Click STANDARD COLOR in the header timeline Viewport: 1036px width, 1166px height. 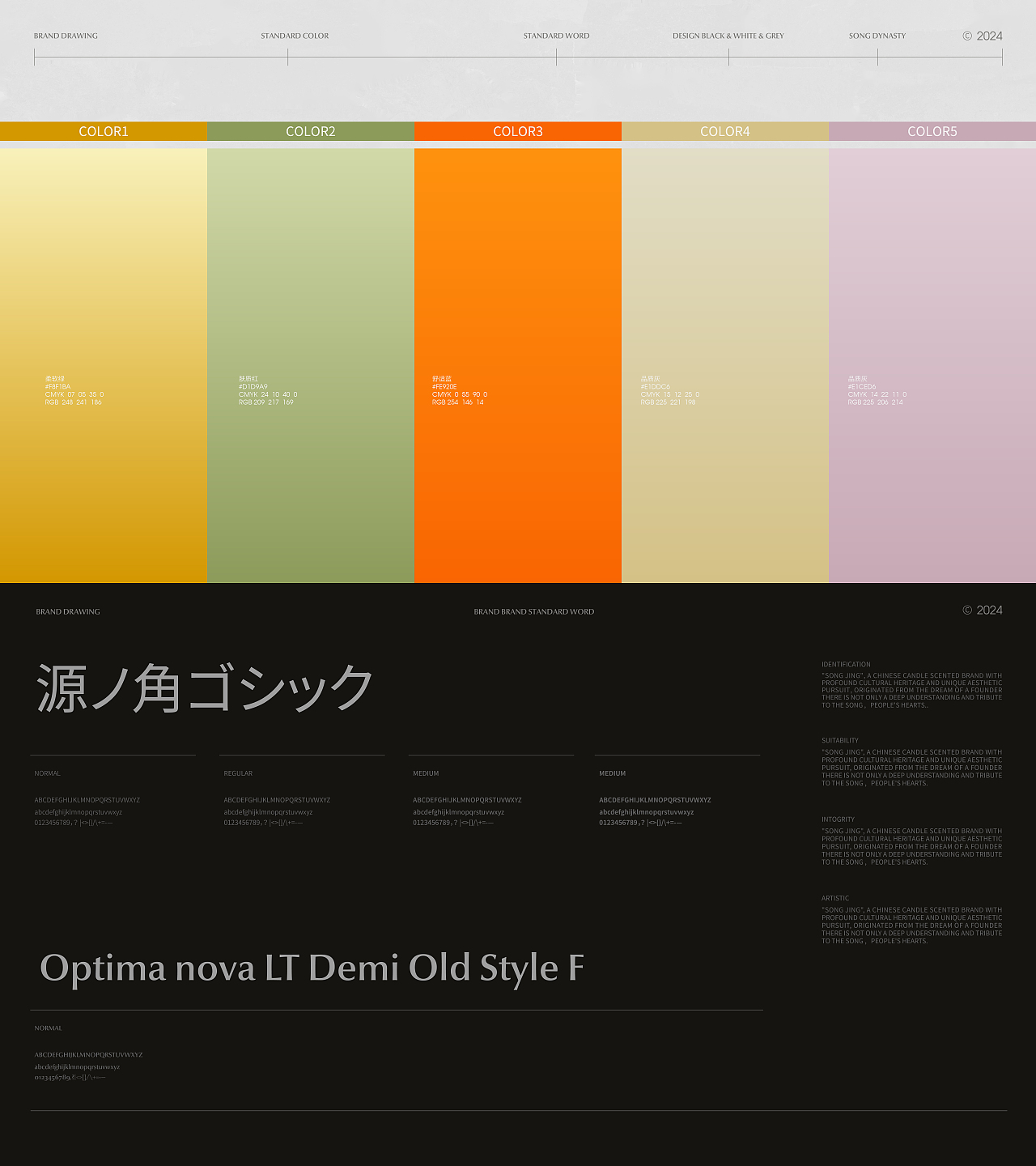point(295,36)
